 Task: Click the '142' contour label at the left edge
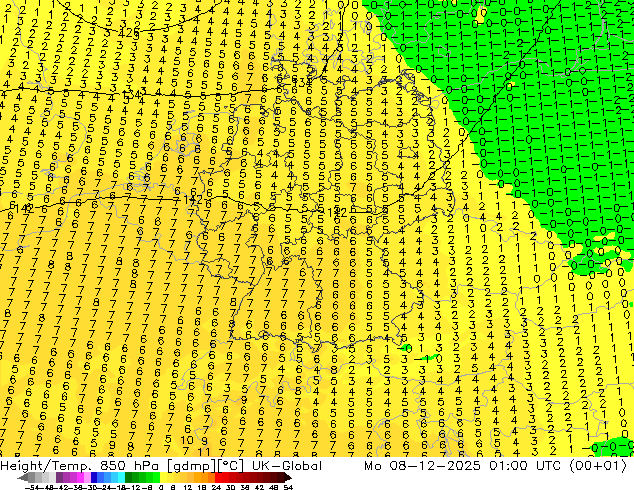pyautogui.click(x=23, y=209)
